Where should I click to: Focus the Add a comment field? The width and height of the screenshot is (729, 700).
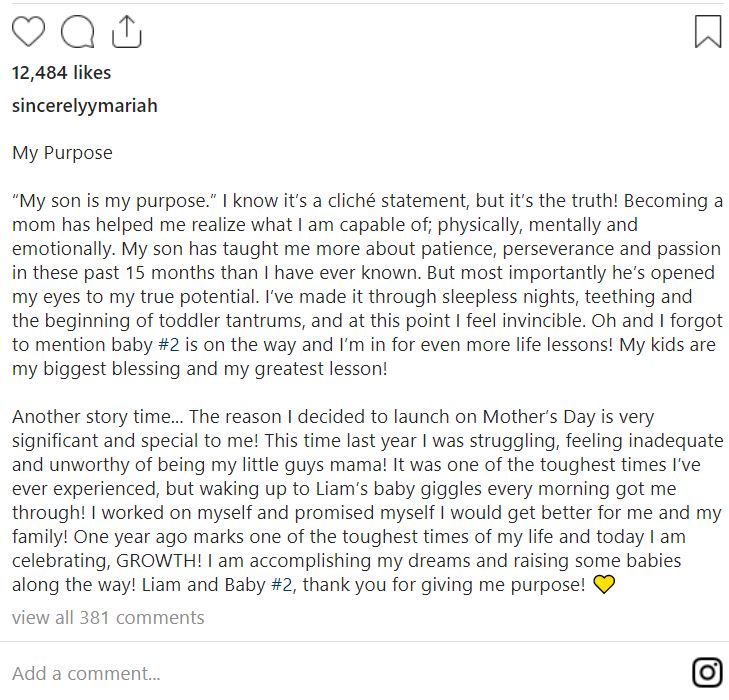click(344, 673)
